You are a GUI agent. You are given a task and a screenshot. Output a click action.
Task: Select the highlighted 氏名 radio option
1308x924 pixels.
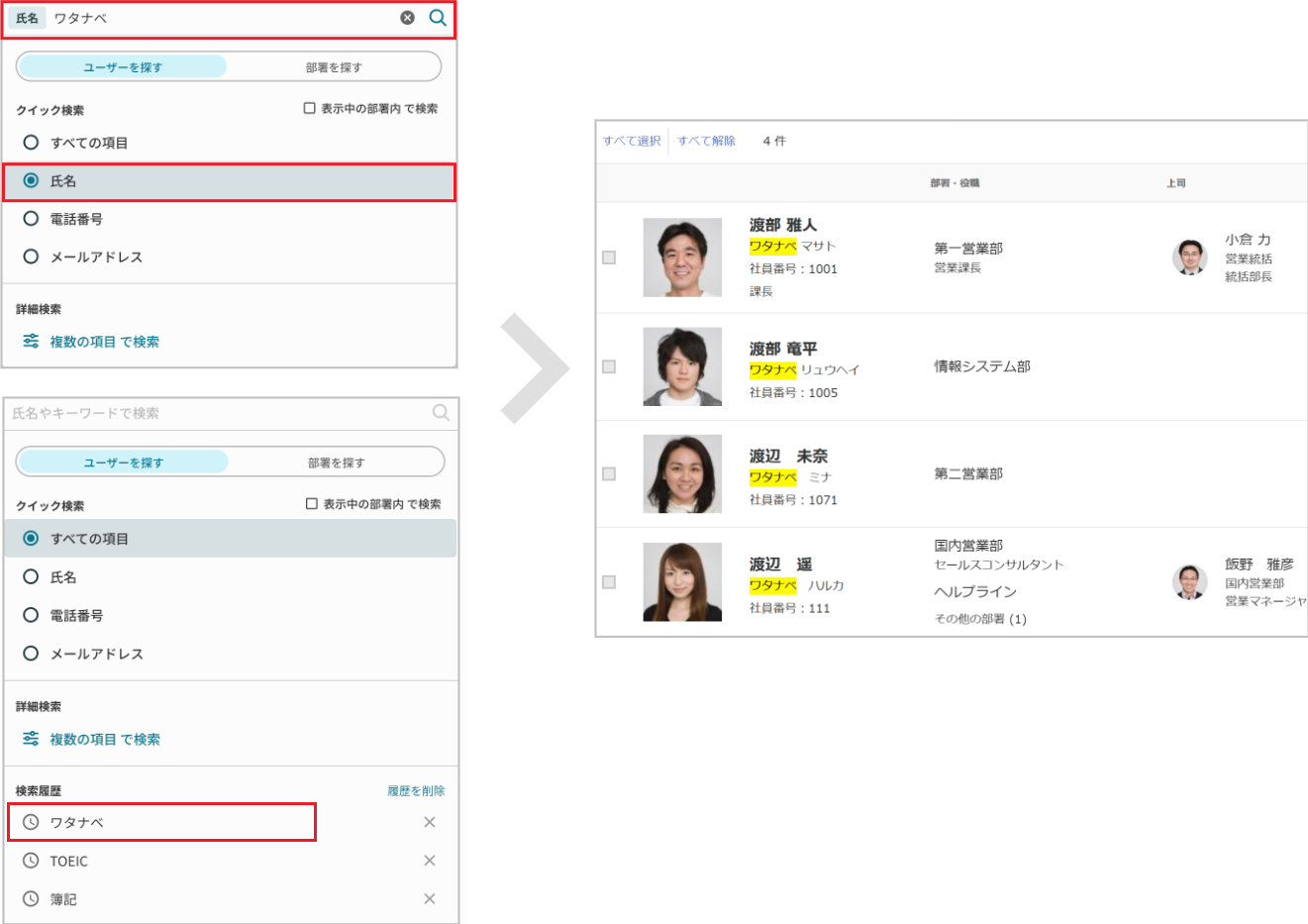31,180
